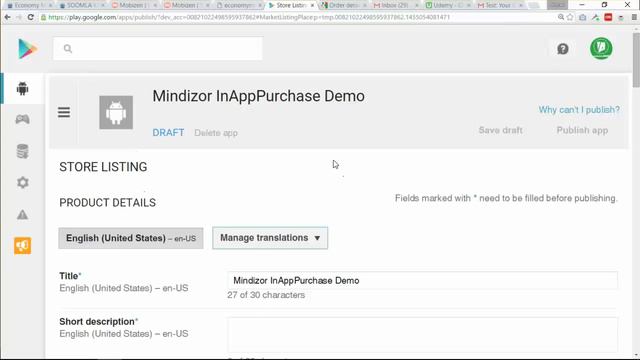Image resolution: width=640 pixels, height=360 pixels.
Task: Focus the Title input field
Action: (422, 280)
